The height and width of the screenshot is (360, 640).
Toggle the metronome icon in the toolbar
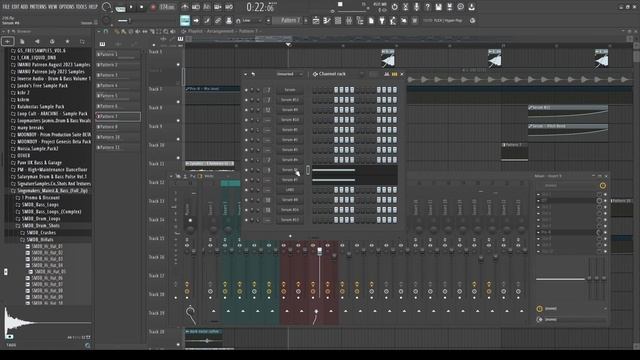pyautogui.click(x=185, y=7)
